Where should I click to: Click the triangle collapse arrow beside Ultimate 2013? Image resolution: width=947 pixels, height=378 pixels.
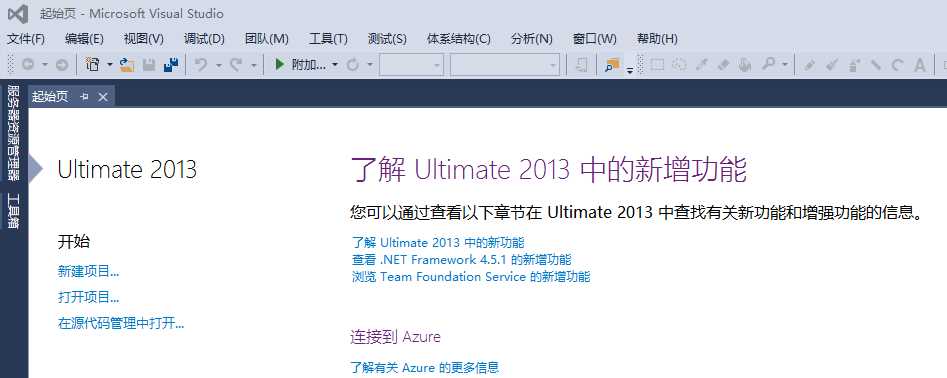click(x=36, y=168)
